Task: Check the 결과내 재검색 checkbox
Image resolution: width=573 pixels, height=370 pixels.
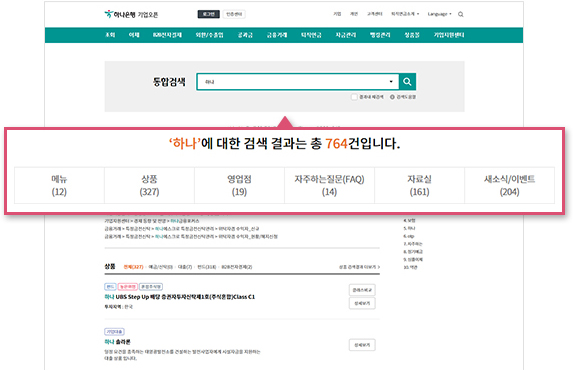Action: coord(354,97)
